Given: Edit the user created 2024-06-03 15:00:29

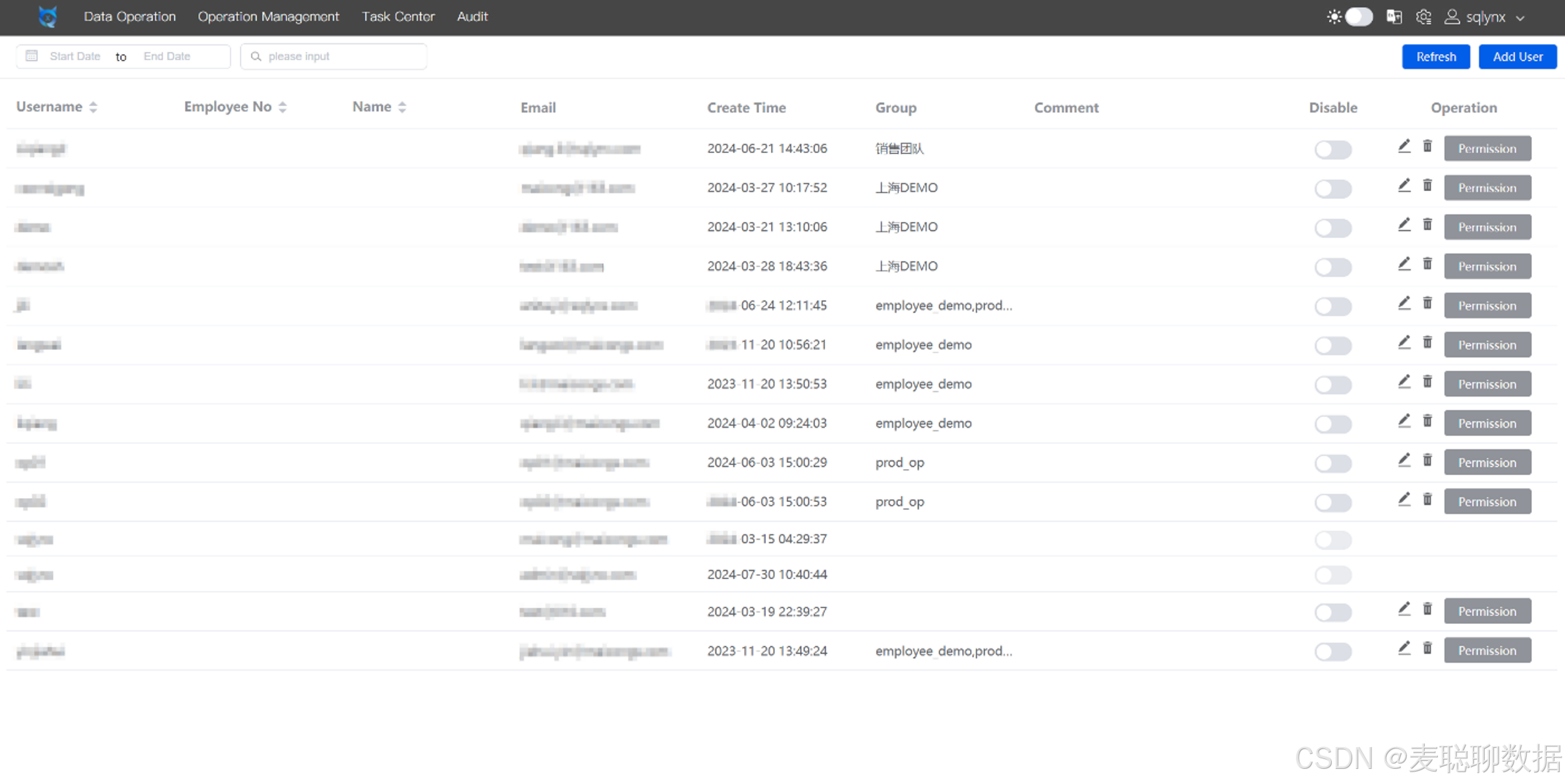Looking at the screenshot, I should pos(1404,461).
